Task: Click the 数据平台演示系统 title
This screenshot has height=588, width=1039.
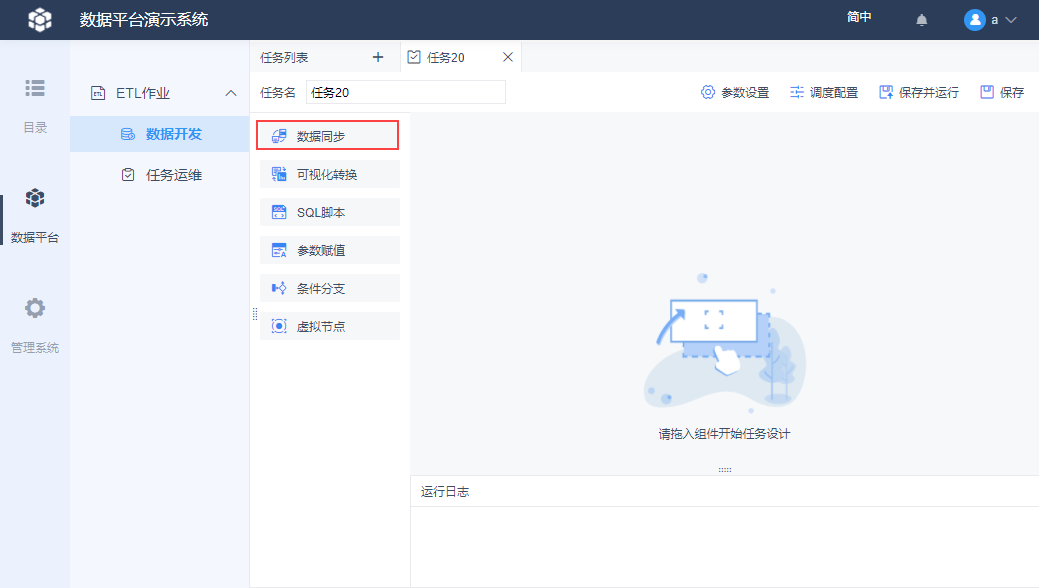Action: [x=144, y=20]
